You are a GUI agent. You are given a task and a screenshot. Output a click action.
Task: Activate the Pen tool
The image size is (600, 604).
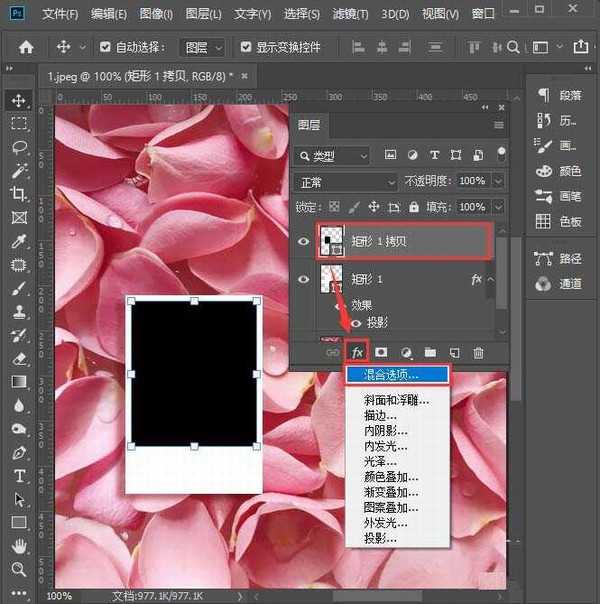(19, 452)
